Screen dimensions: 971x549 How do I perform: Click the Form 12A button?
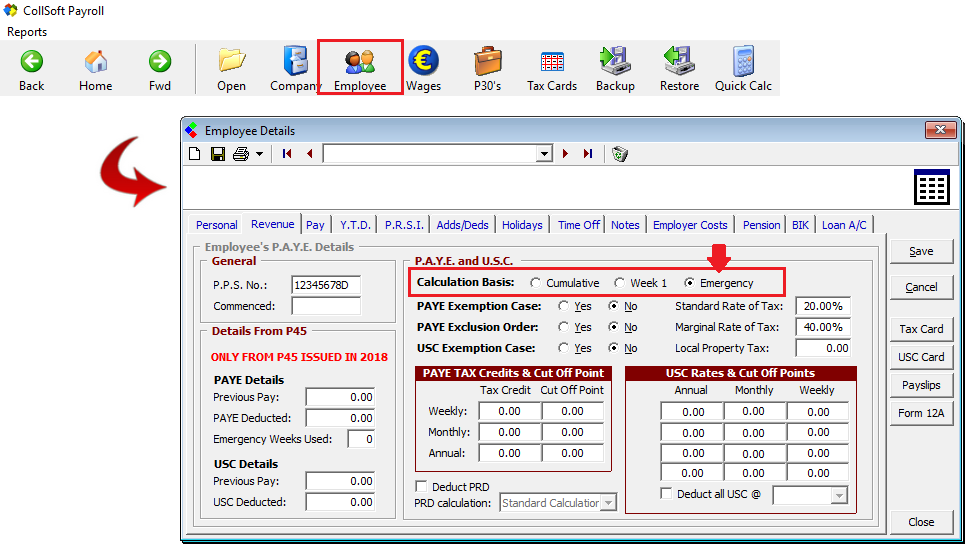click(921, 413)
